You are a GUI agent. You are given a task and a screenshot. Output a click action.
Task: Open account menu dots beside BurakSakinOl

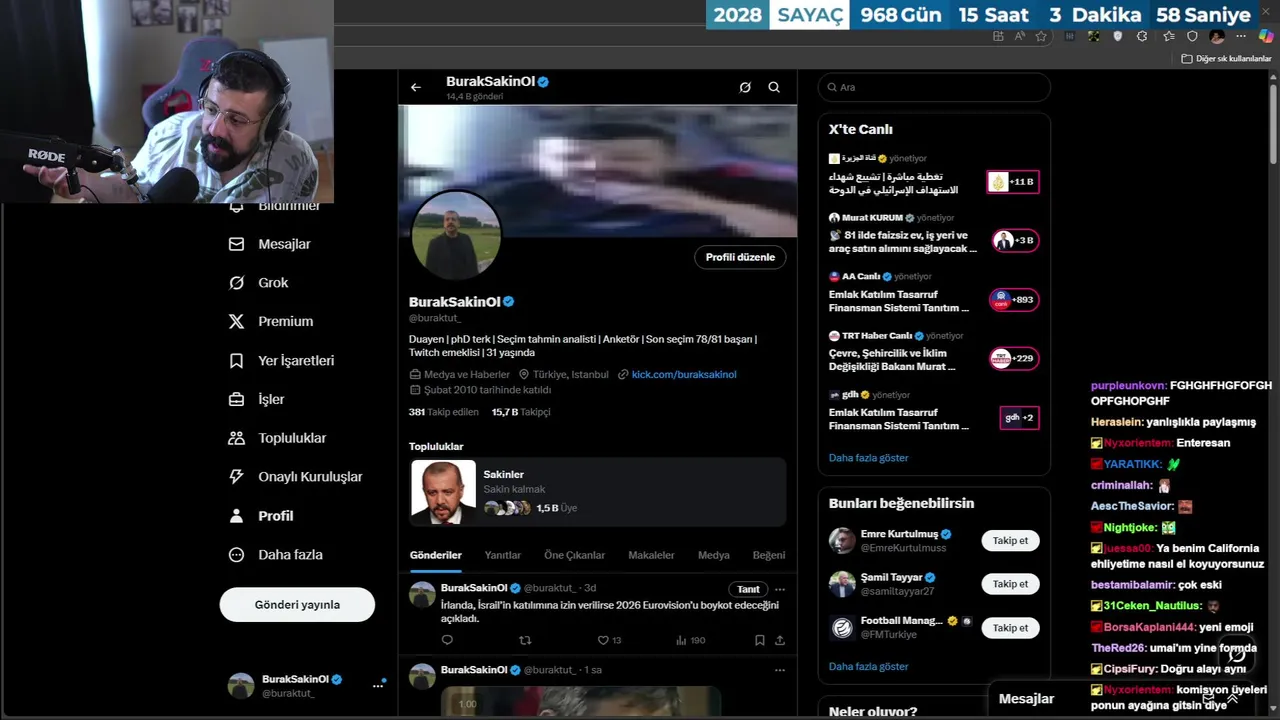[378, 685]
